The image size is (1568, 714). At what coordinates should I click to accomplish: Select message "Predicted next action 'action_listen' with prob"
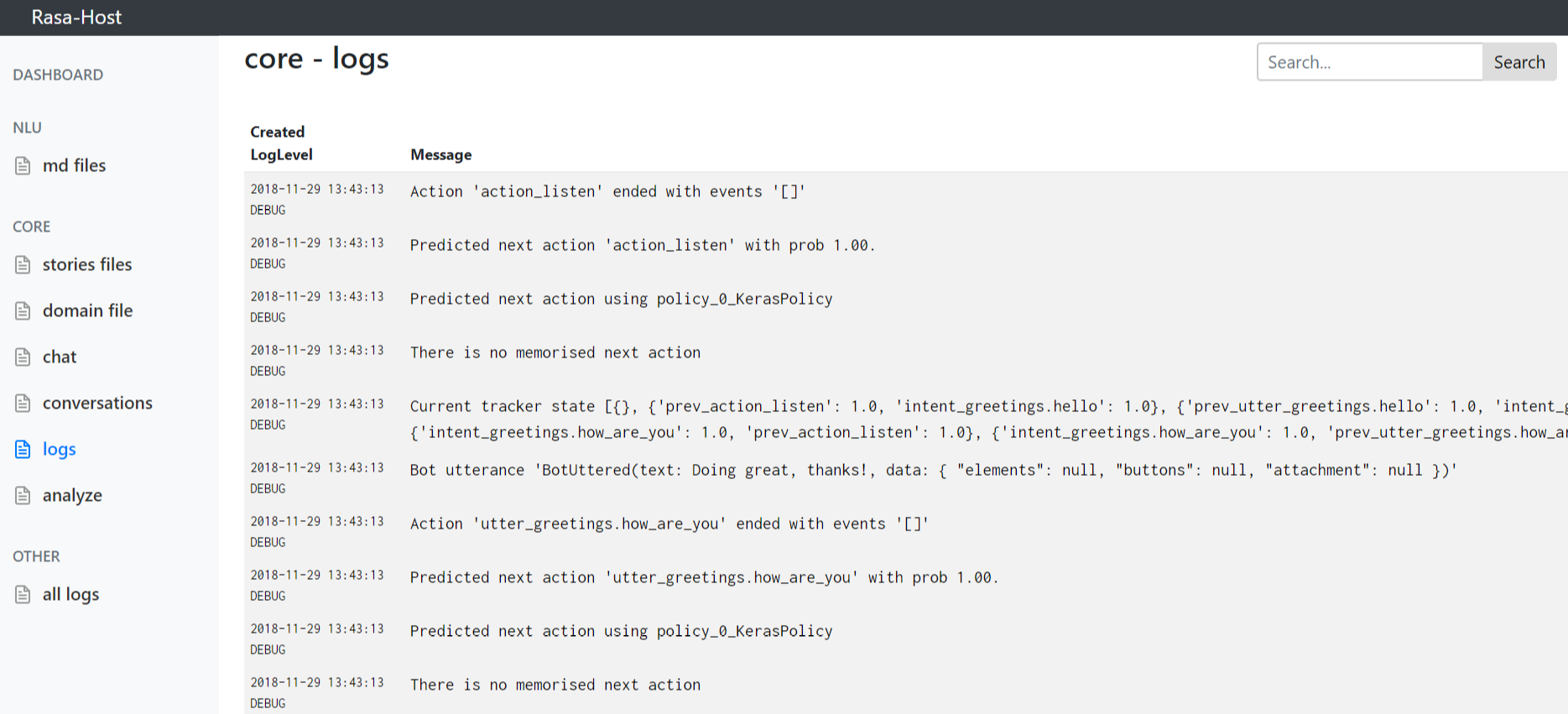point(643,245)
